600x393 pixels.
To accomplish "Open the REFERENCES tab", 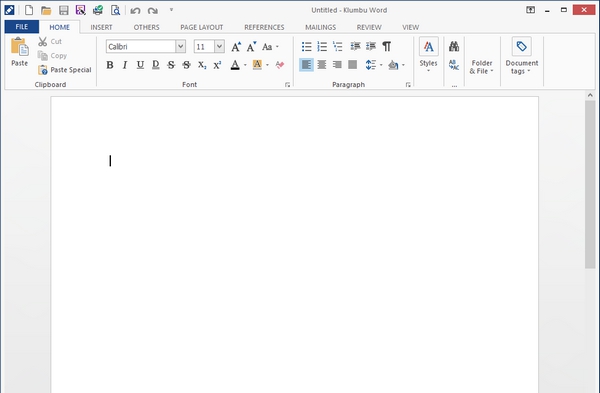I will [264, 27].
